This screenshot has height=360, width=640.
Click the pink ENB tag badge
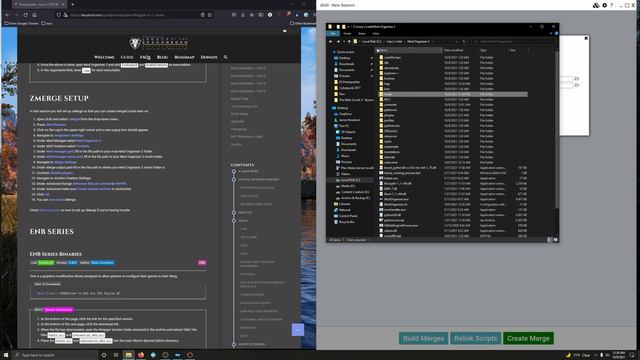pos(202,262)
